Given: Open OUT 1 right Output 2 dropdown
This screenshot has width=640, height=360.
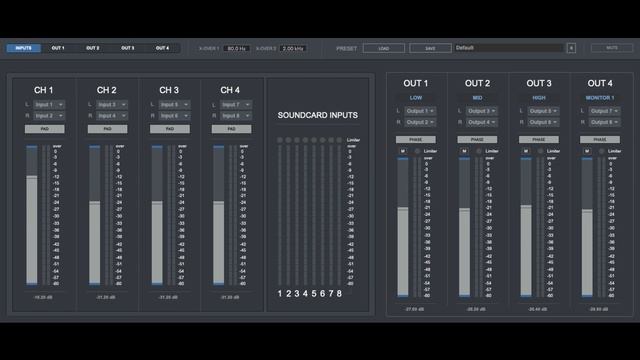Looking at the screenshot, I should click(x=420, y=122).
